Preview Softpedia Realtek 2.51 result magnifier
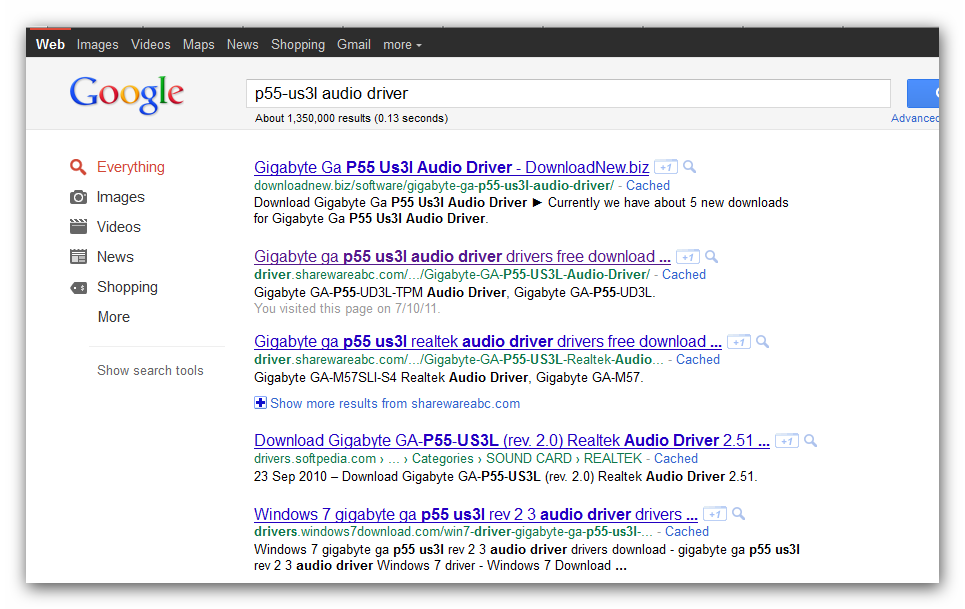 (811, 440)
